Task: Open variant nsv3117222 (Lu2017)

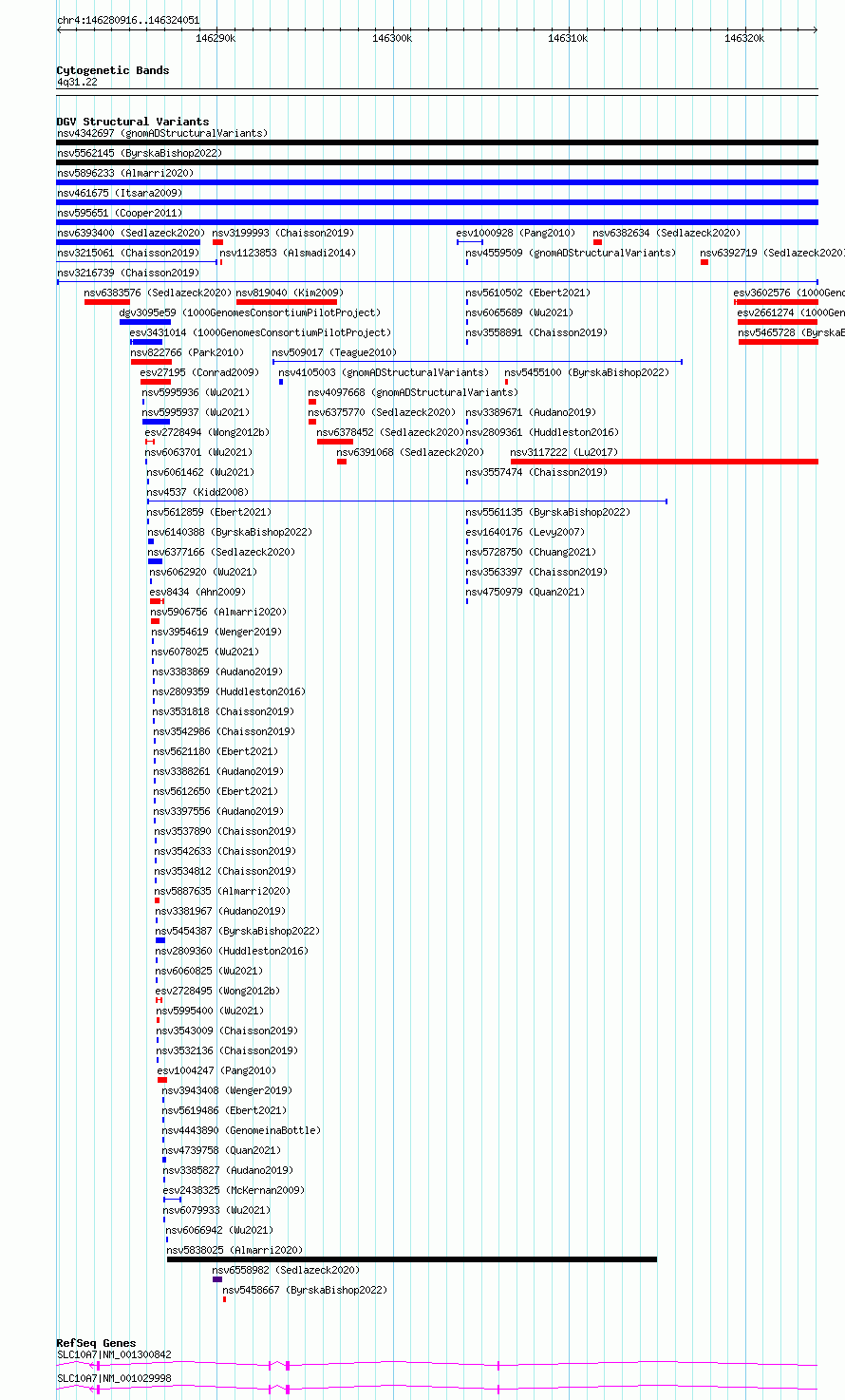Action: 564,452
